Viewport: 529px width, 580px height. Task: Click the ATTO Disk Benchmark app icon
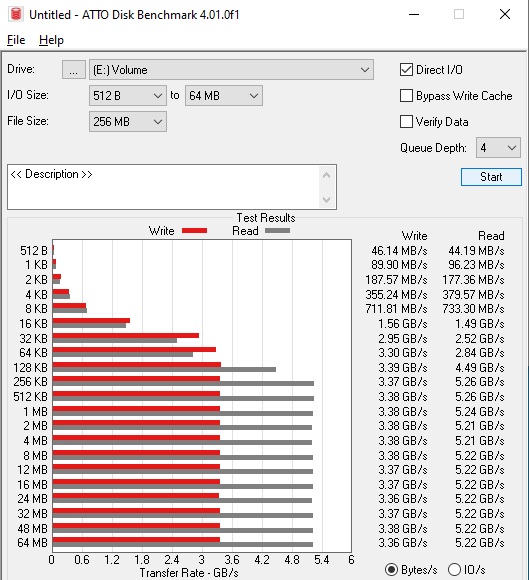tap(16, 14)
